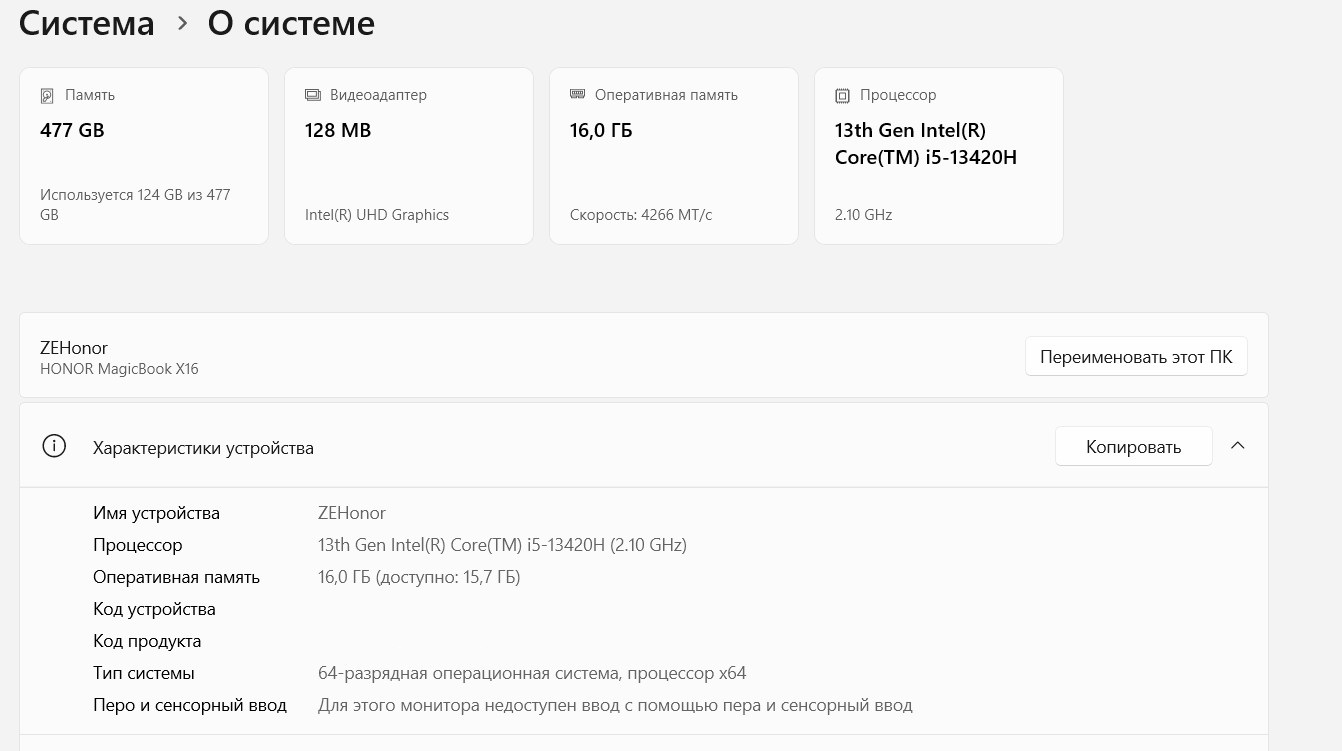The height and width of the screenshot is (751, 1342).
Task: Open the 128 MB video adapter card
Action: click(x=408, y=156)
